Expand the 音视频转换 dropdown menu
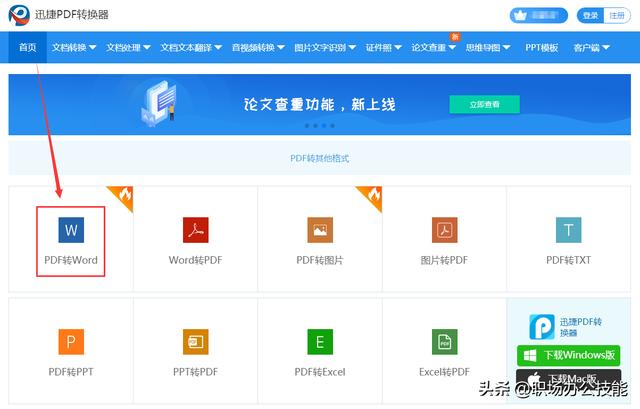 [258, 47]
